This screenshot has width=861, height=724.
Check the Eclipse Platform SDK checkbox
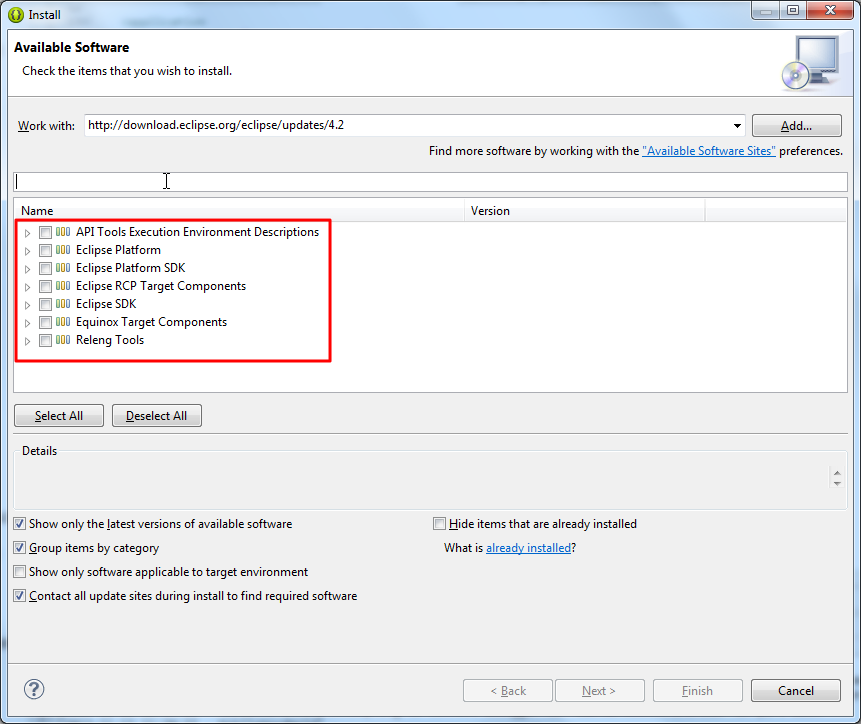(46, 268)
